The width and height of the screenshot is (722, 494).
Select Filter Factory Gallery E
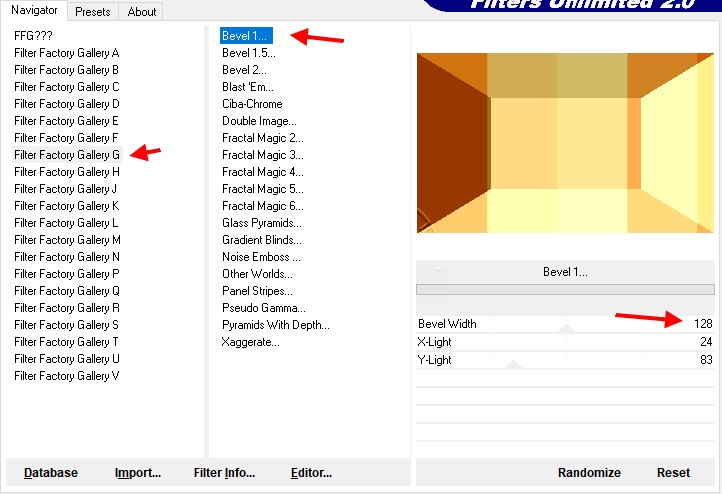pos(67,121)
